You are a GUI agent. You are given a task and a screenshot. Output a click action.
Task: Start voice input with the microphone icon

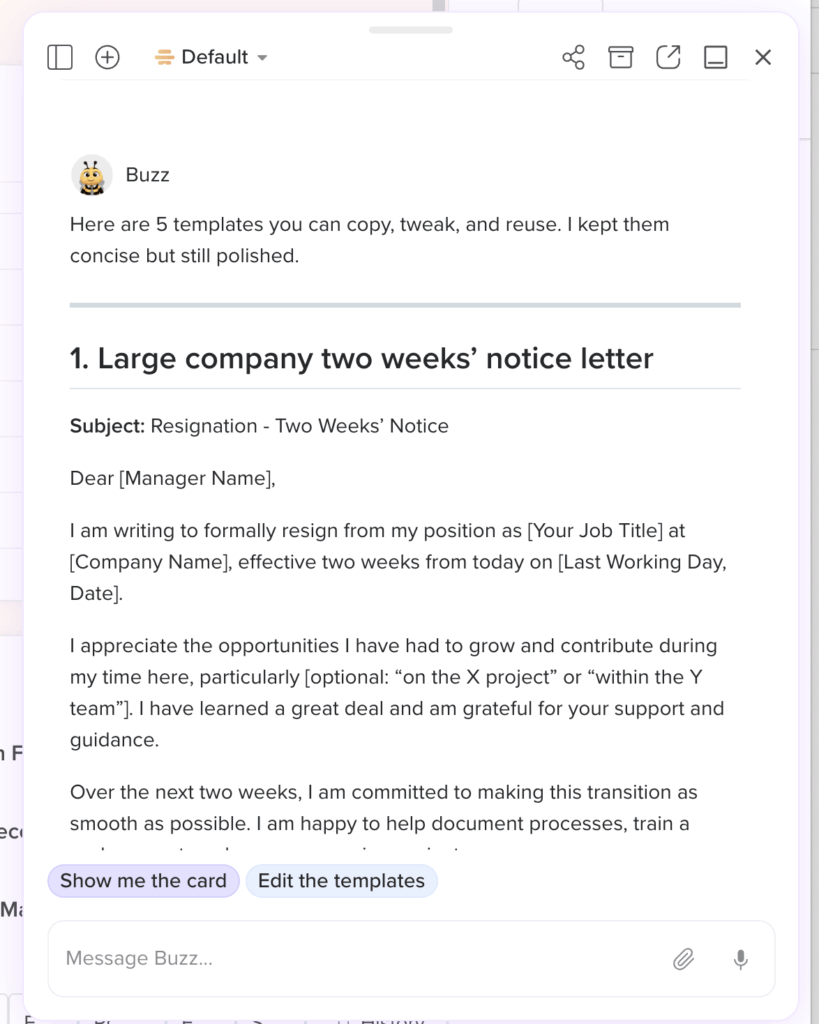click(740, 960)
